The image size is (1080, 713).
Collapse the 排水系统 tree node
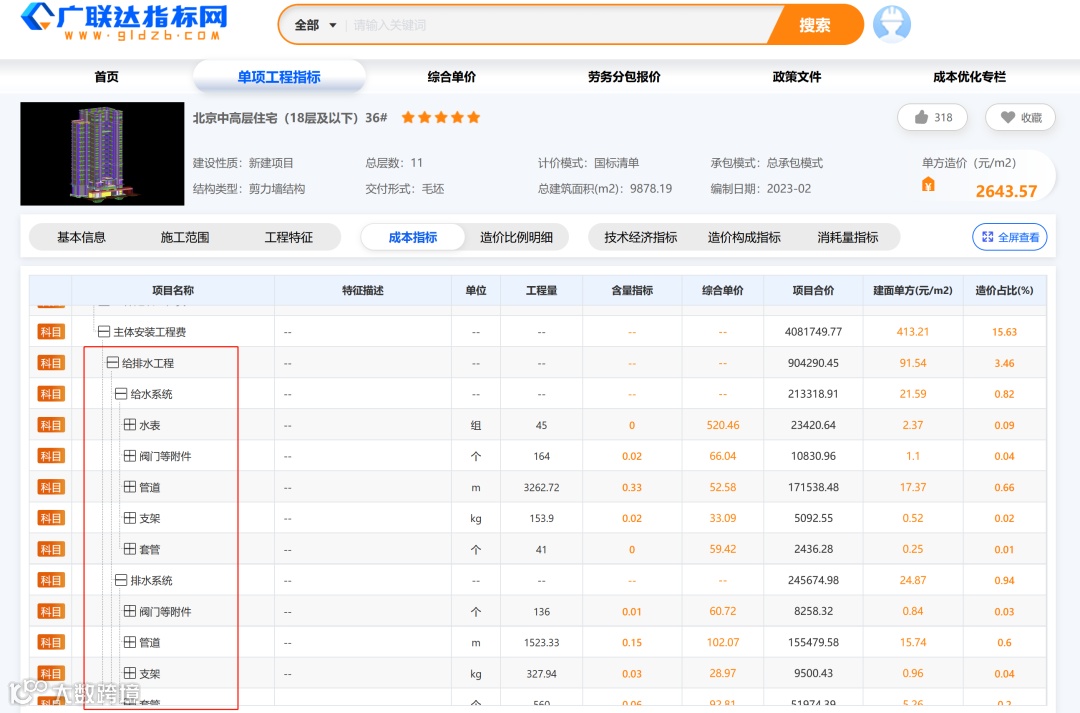121,580
